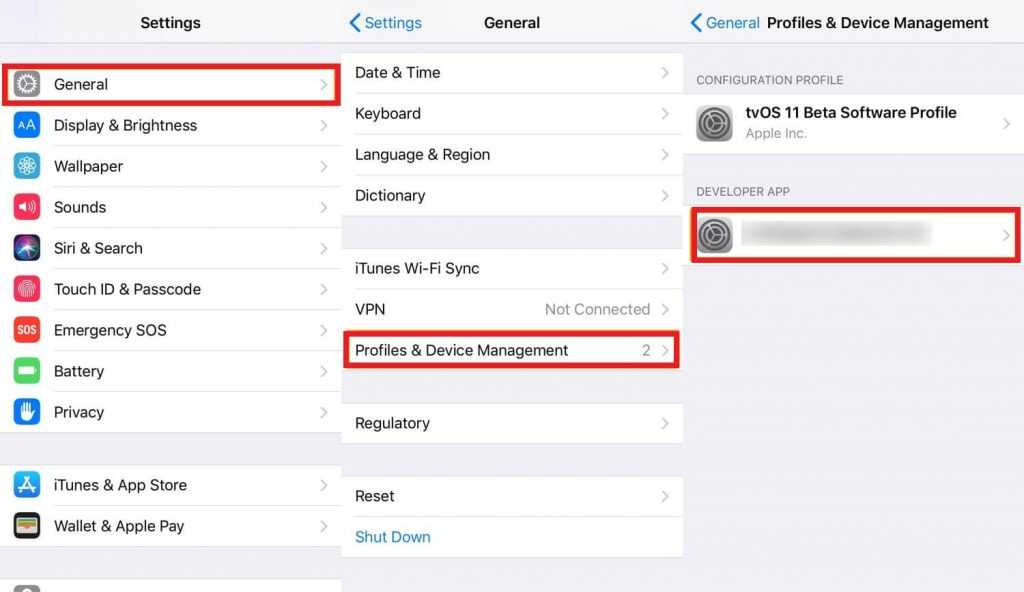Tap the Wallet & Apple Pay icon
This screenshot has height=592, width=1024.
pyautogui.click(x=27, y=526)
